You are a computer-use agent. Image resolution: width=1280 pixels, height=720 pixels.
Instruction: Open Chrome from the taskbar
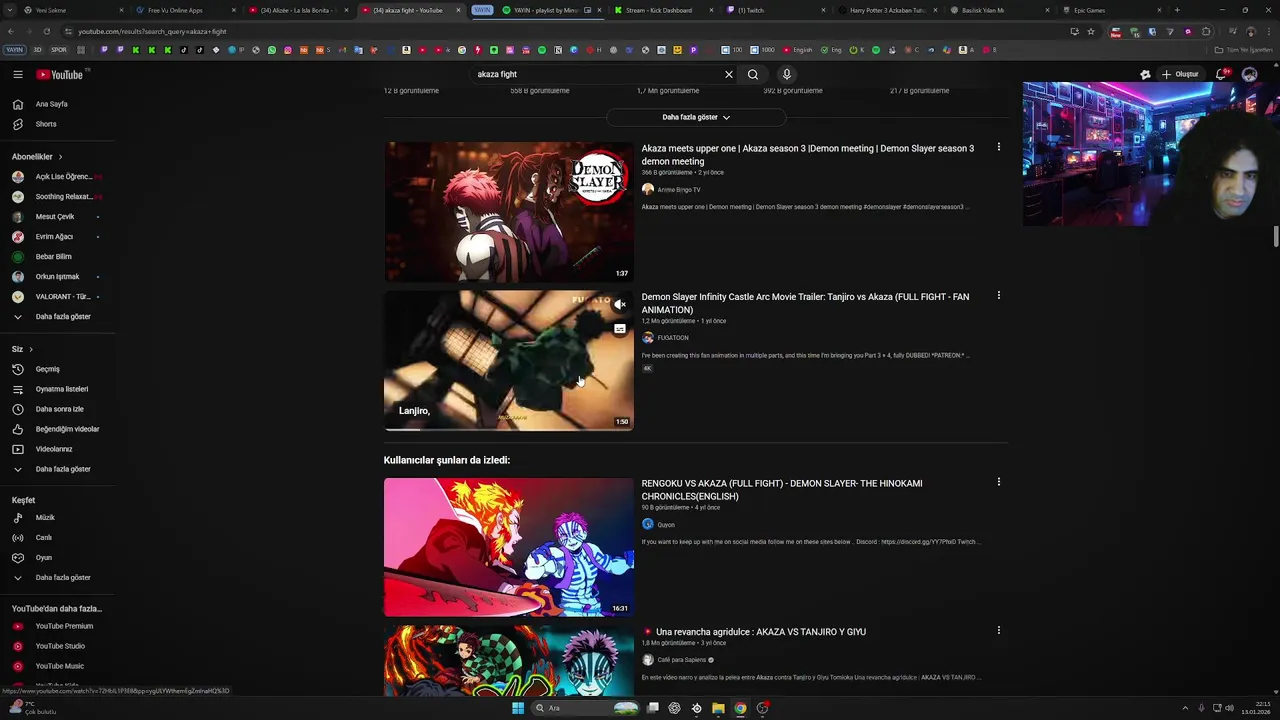[740, 708]
